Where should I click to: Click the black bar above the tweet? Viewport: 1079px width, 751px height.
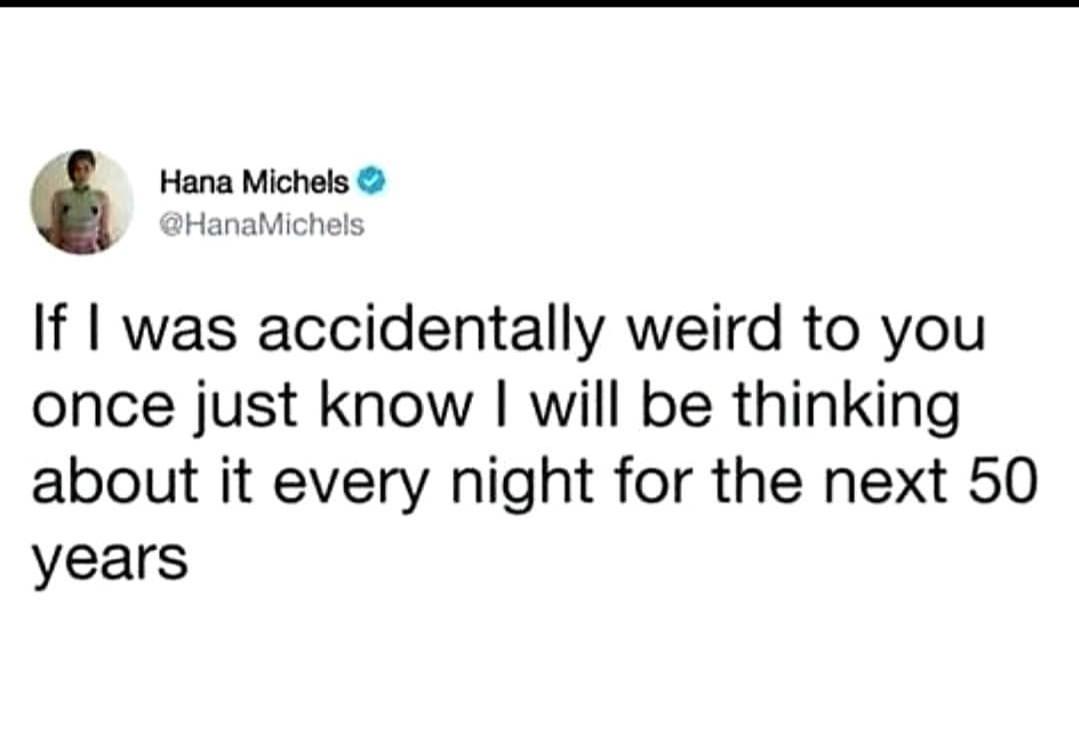(x=539, y=4)
